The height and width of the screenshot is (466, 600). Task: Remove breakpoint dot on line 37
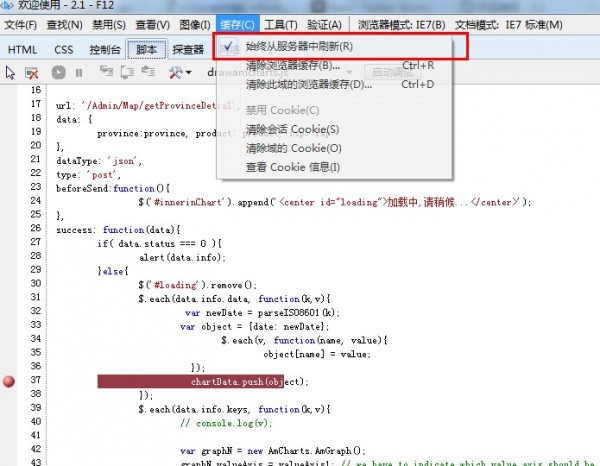9,381
